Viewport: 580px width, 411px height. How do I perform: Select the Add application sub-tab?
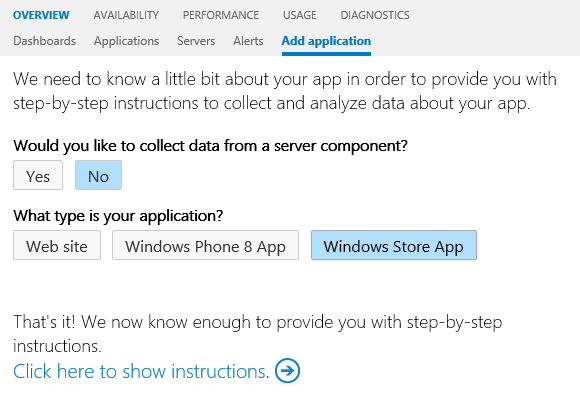click(x=326, y=41)
